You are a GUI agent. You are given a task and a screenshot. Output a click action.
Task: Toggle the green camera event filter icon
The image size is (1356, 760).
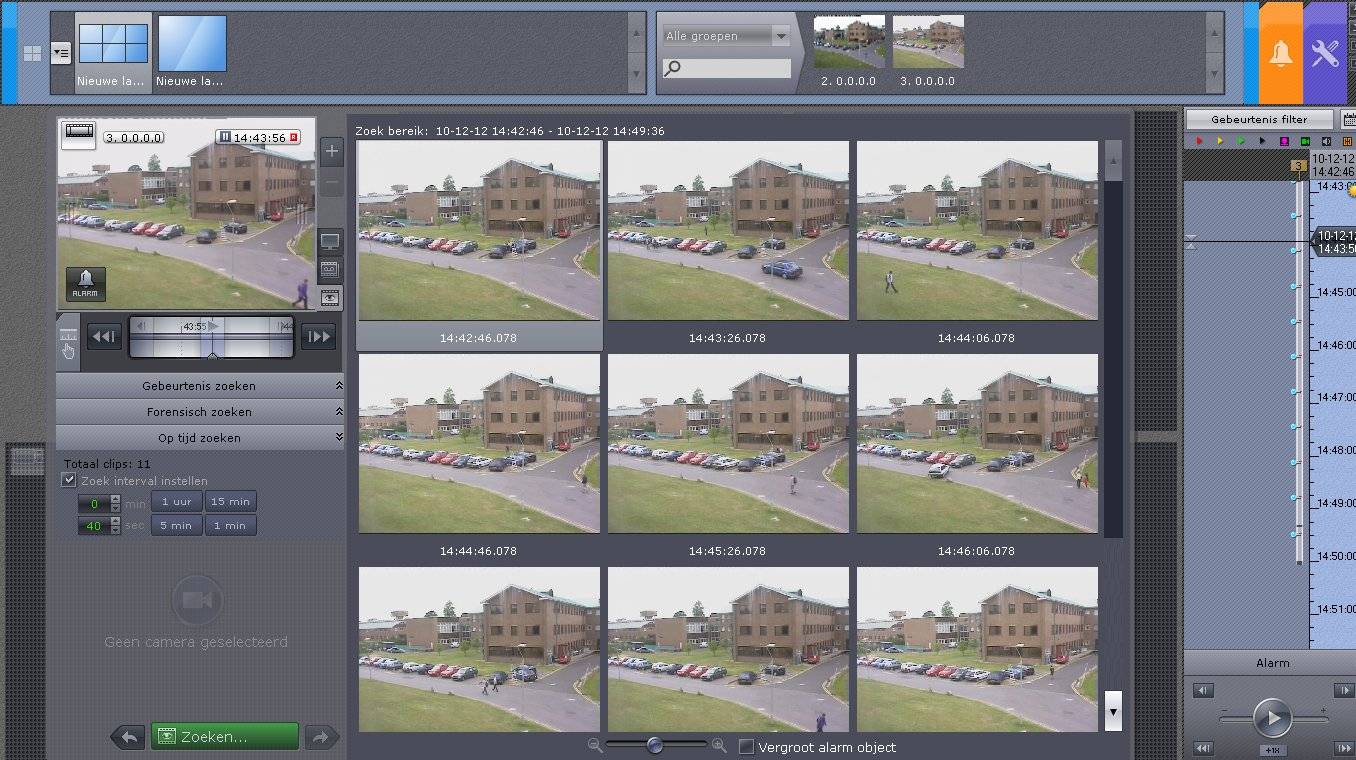pos(1305,142)
